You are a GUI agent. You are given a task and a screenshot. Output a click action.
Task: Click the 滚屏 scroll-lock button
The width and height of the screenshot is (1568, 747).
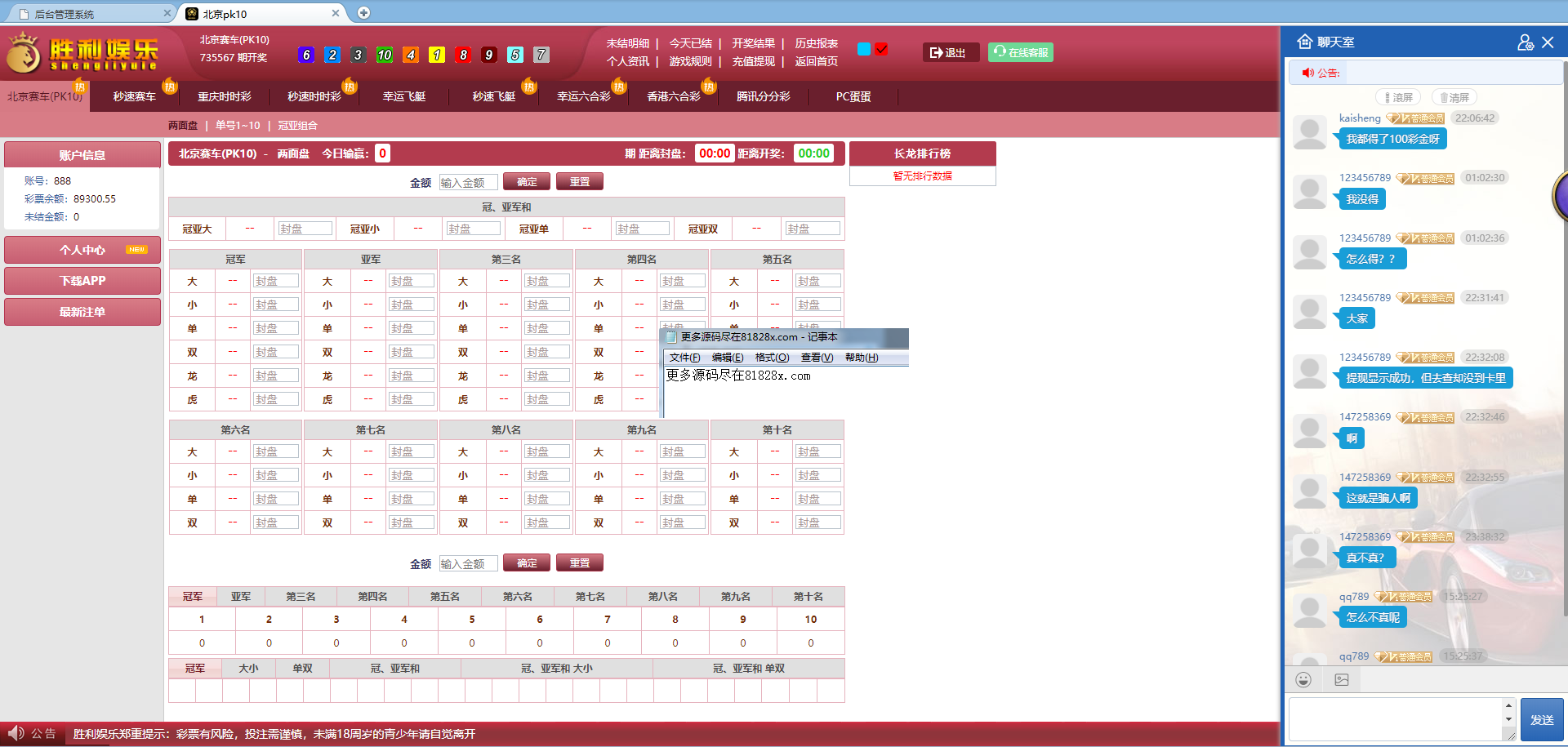click(x=1398, y=97)
